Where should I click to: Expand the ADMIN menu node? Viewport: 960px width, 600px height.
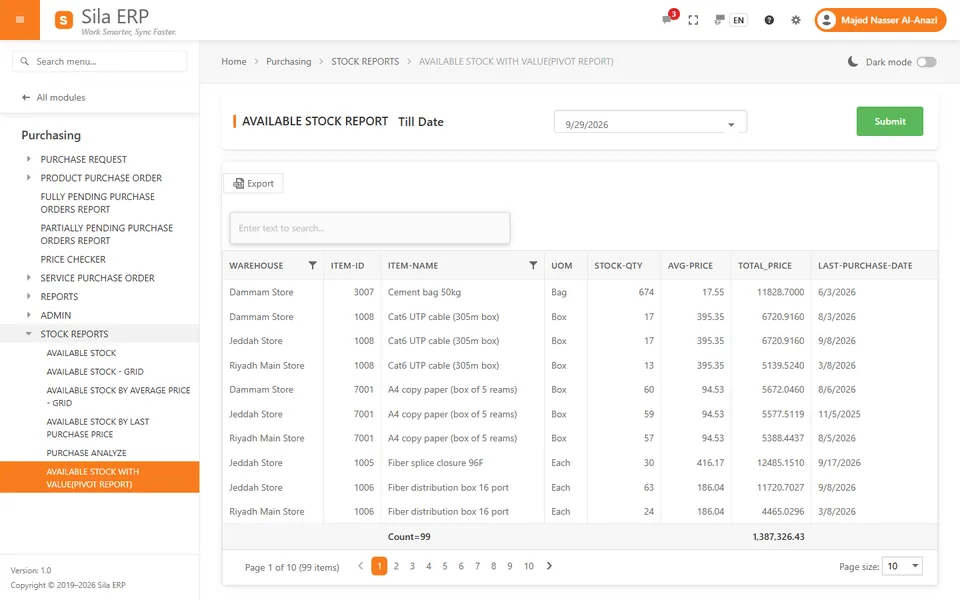[x=28, y=315]
